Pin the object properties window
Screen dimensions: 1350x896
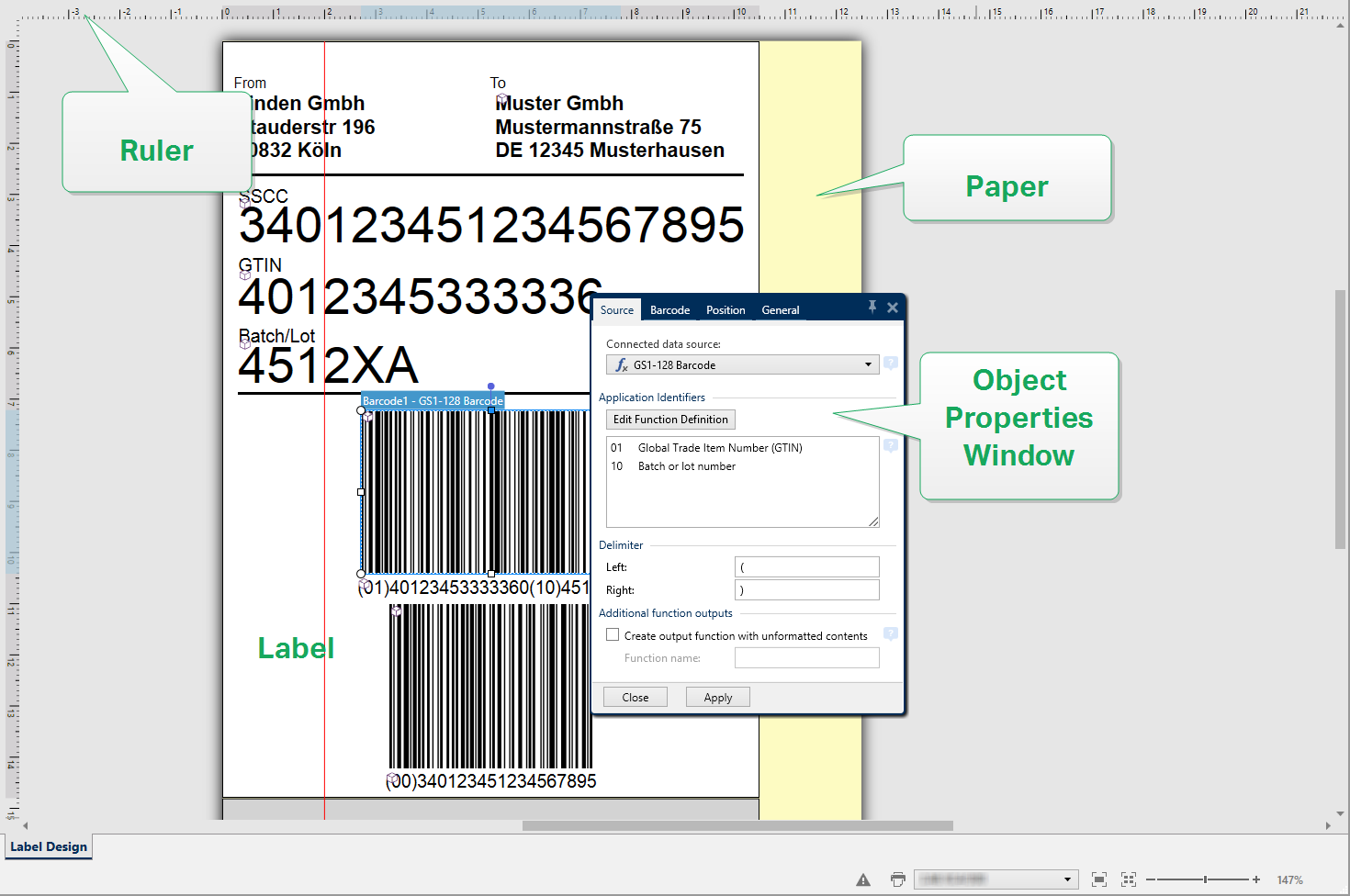point(872,307)
